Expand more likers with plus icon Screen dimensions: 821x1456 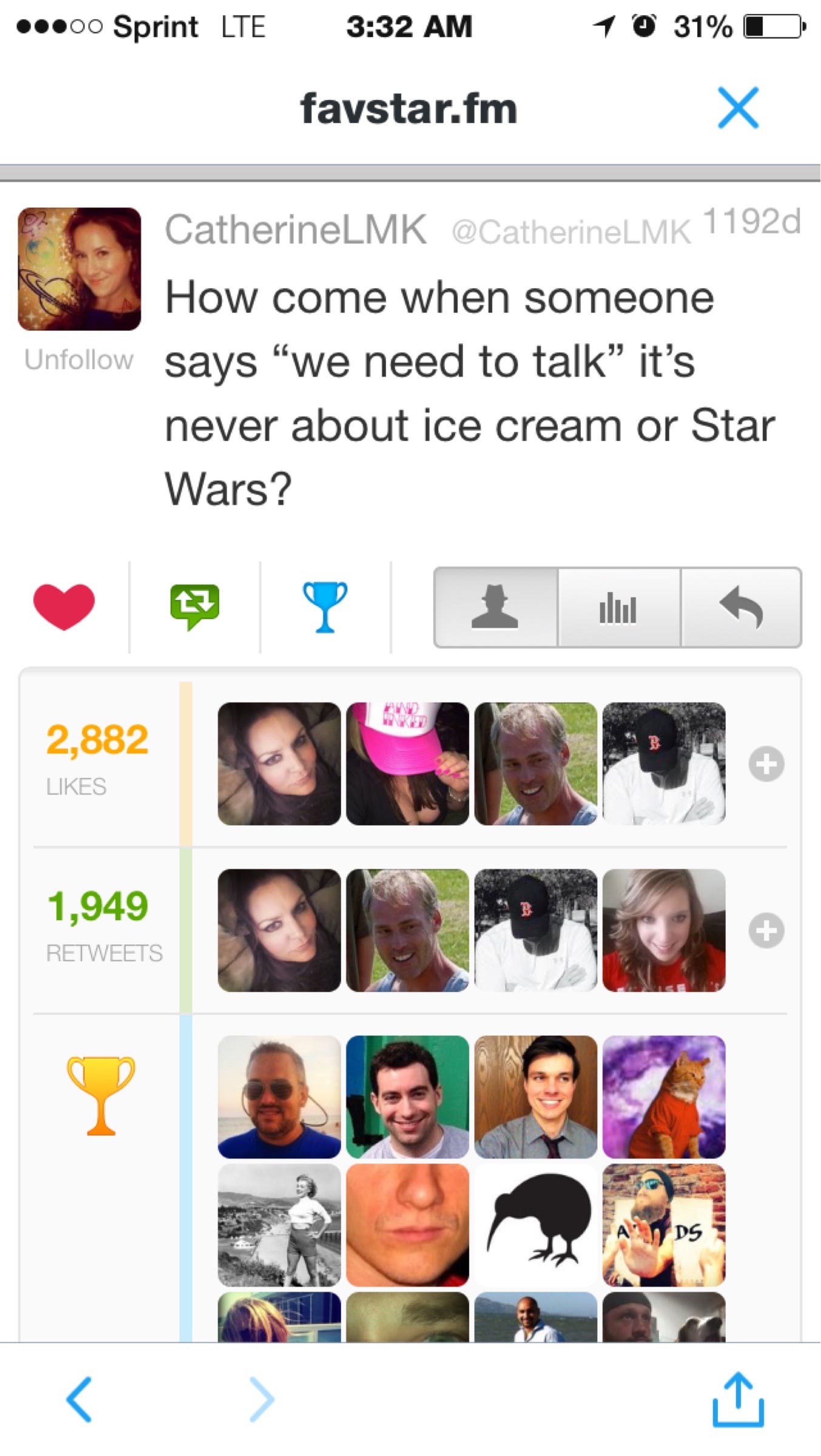coord(766,764)
